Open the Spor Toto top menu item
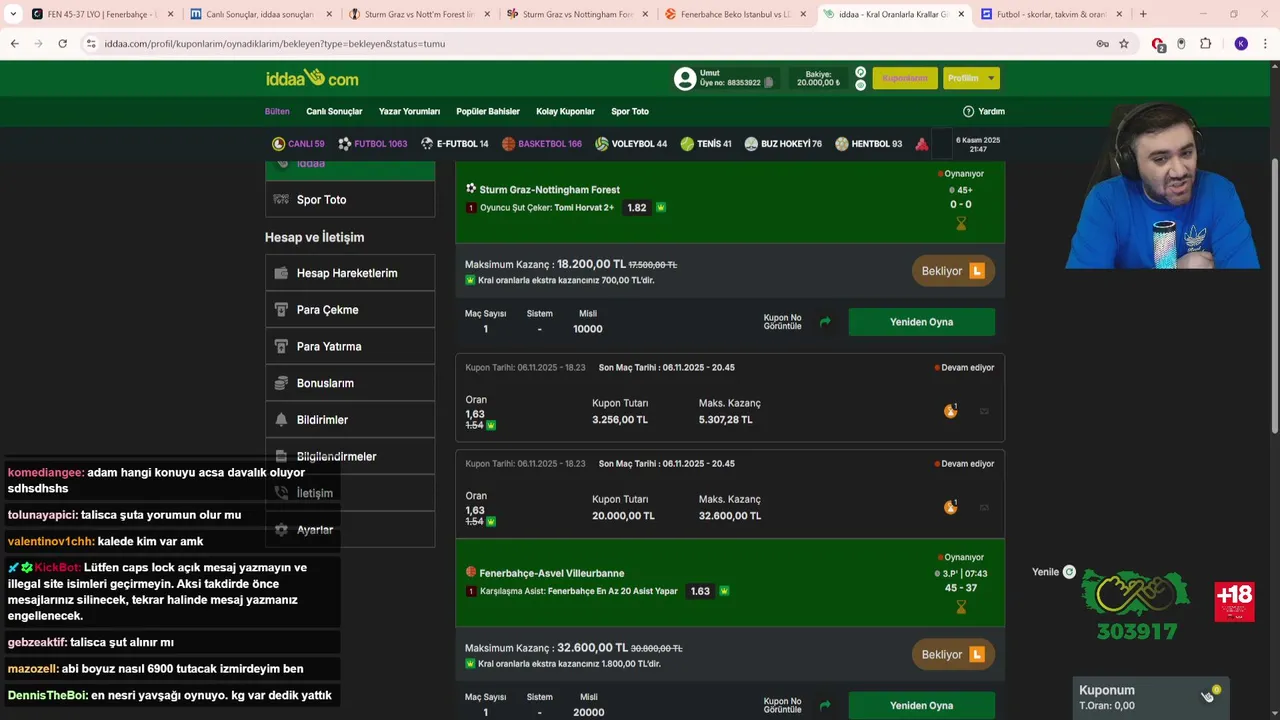 (x=630, y=111)
